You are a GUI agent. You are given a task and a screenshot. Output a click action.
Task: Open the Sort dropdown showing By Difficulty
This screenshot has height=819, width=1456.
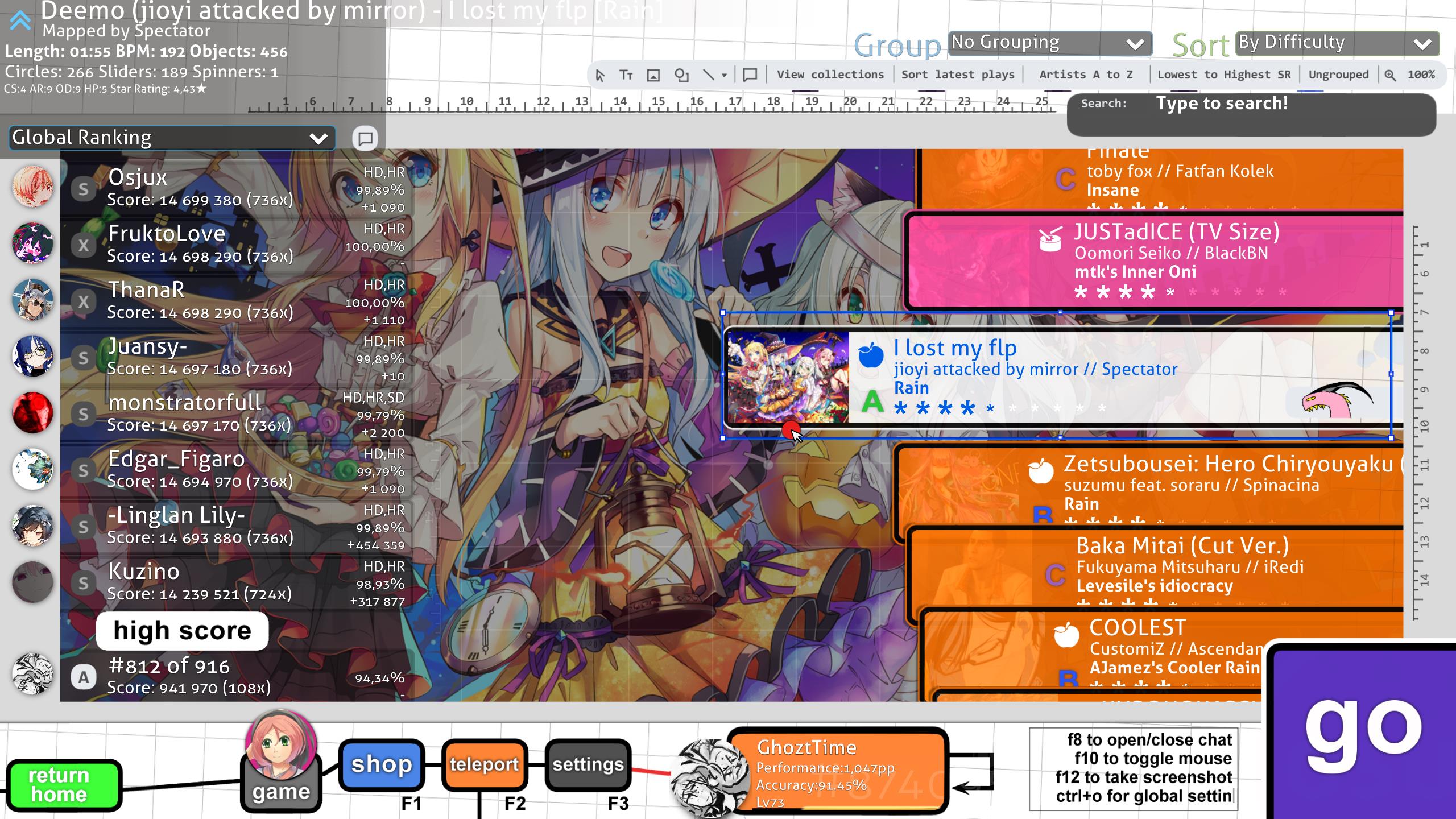pyautogui.click(x=1338, y=43)
